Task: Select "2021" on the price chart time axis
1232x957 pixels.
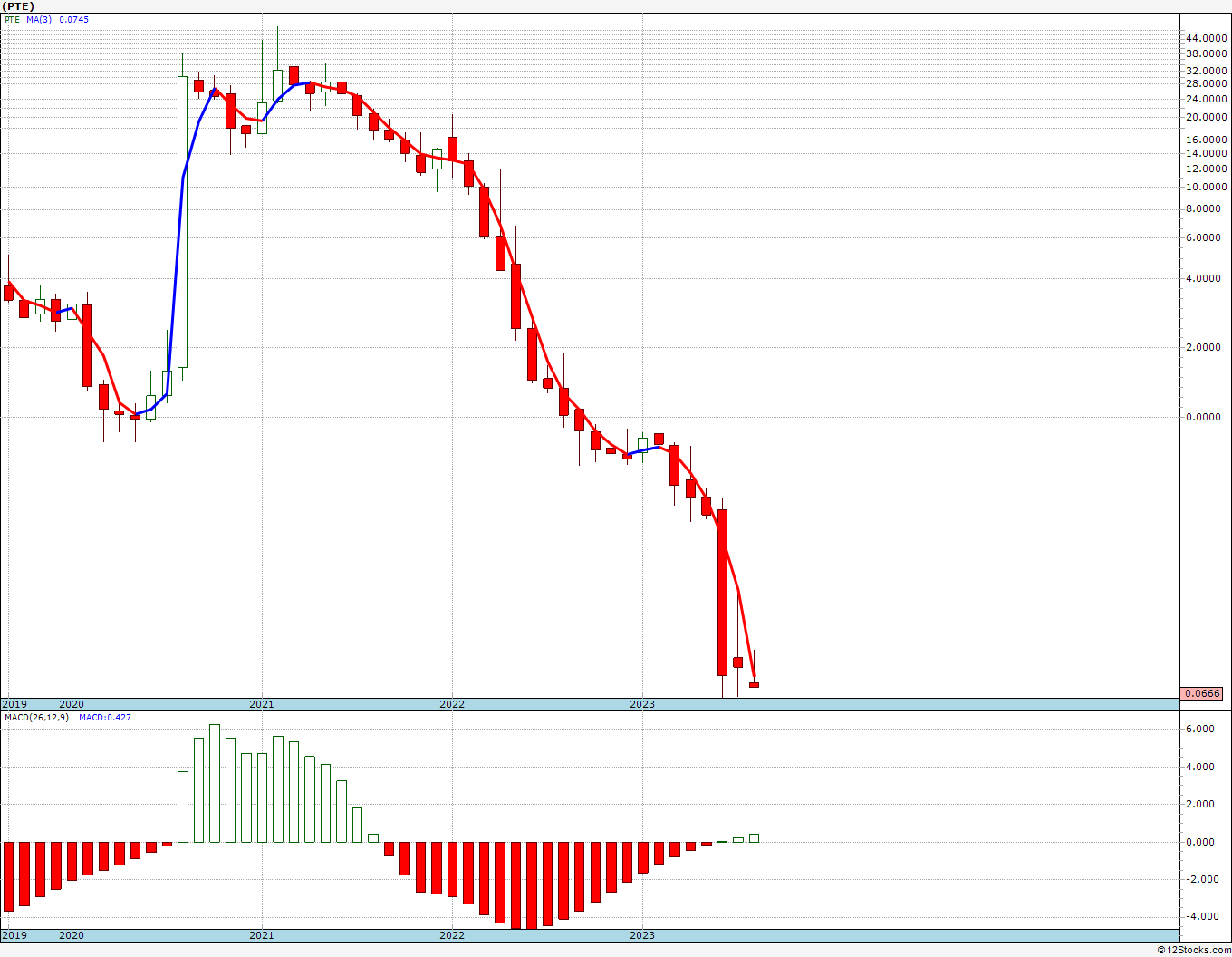Action: tap(262, 704)
